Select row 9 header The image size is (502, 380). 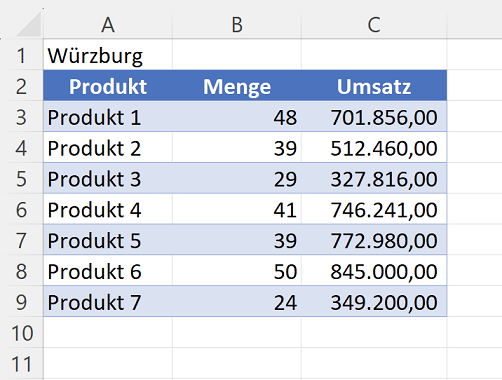[21, 302]
